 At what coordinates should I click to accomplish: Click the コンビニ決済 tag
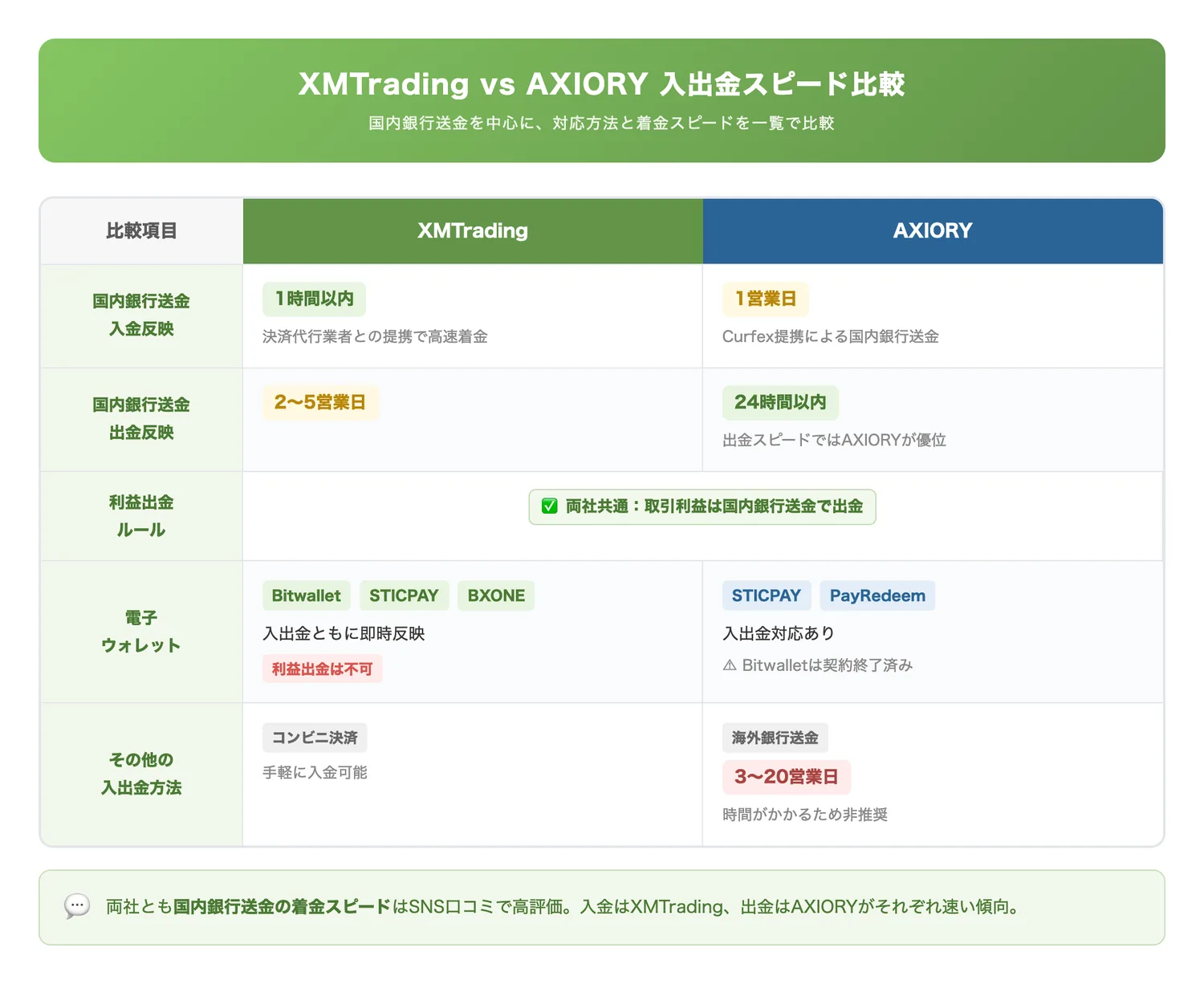click(x=315, y=738)
